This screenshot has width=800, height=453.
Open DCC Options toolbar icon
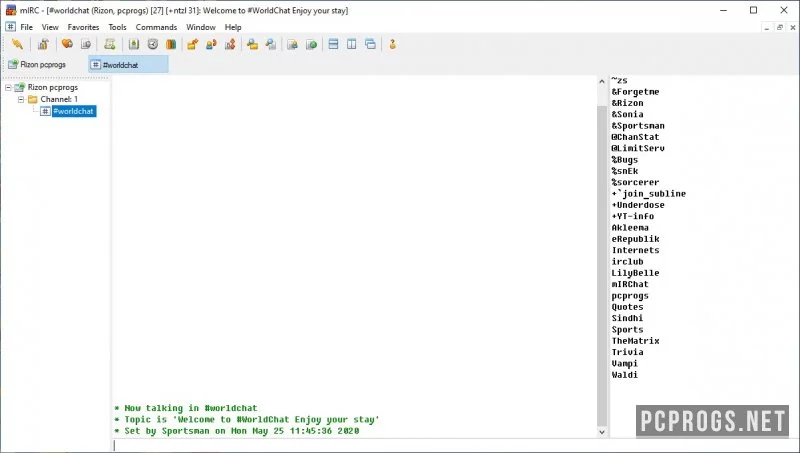coord(230,44)
